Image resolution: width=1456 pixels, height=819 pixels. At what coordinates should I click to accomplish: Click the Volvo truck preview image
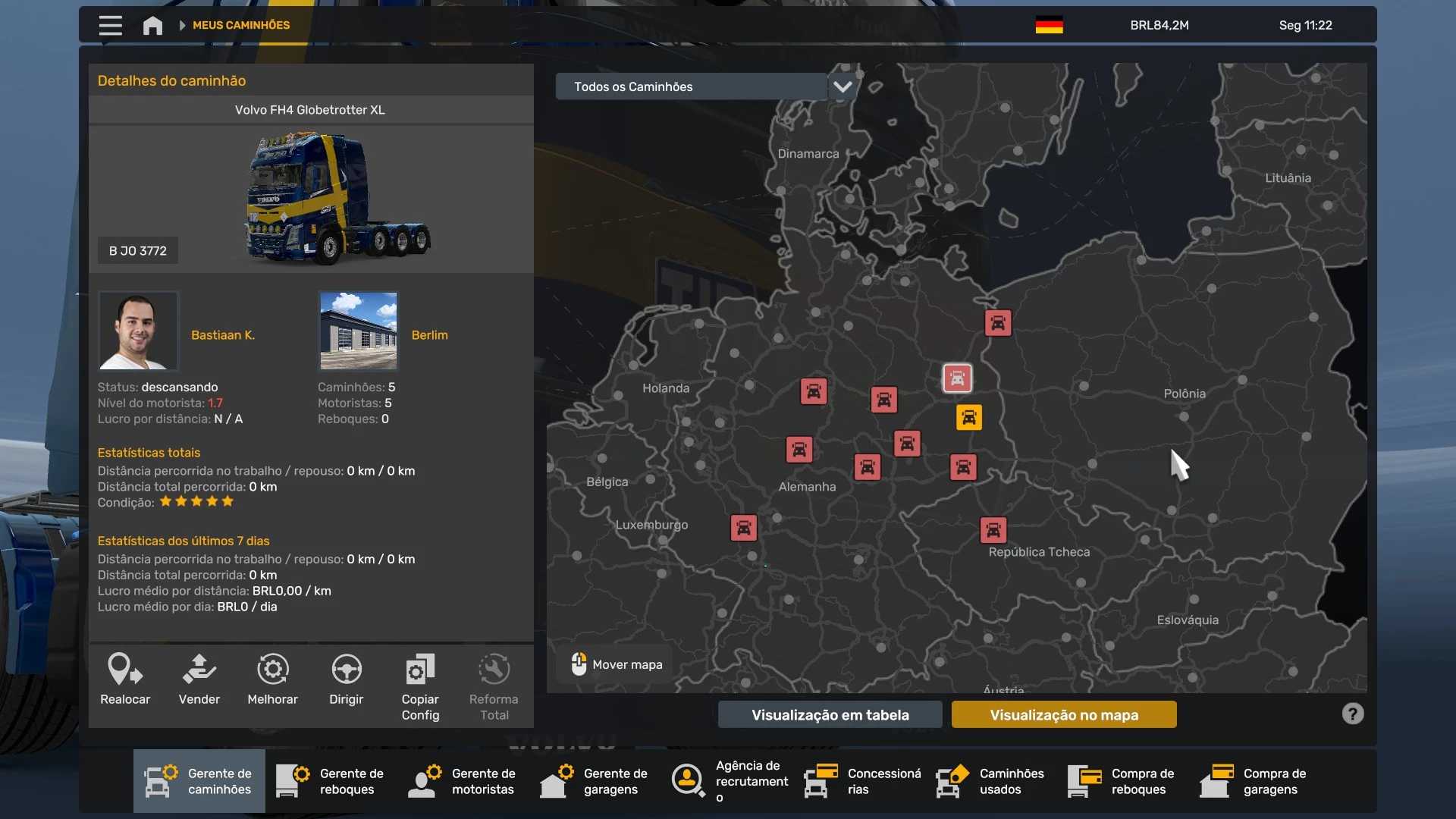[337, 199]
